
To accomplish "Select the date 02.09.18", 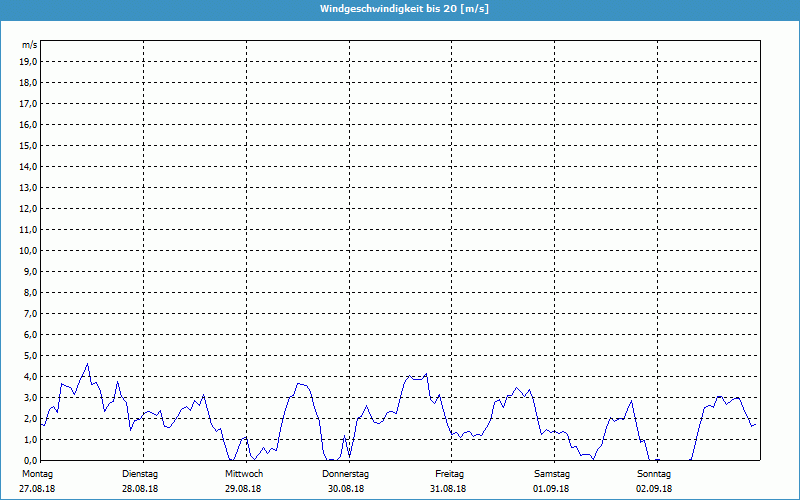I will click(655, 488).
